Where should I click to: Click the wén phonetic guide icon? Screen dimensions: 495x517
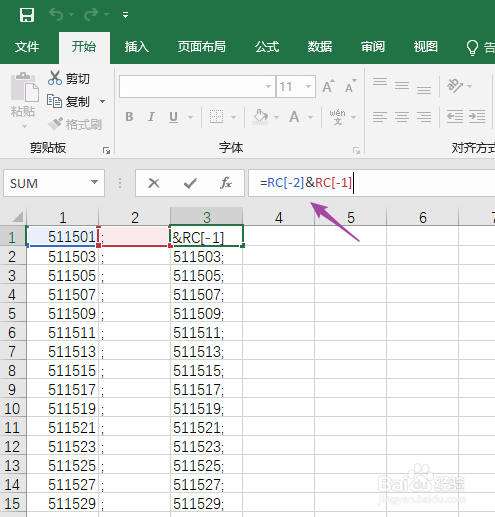pyautogui.click(x=338, y=117)
